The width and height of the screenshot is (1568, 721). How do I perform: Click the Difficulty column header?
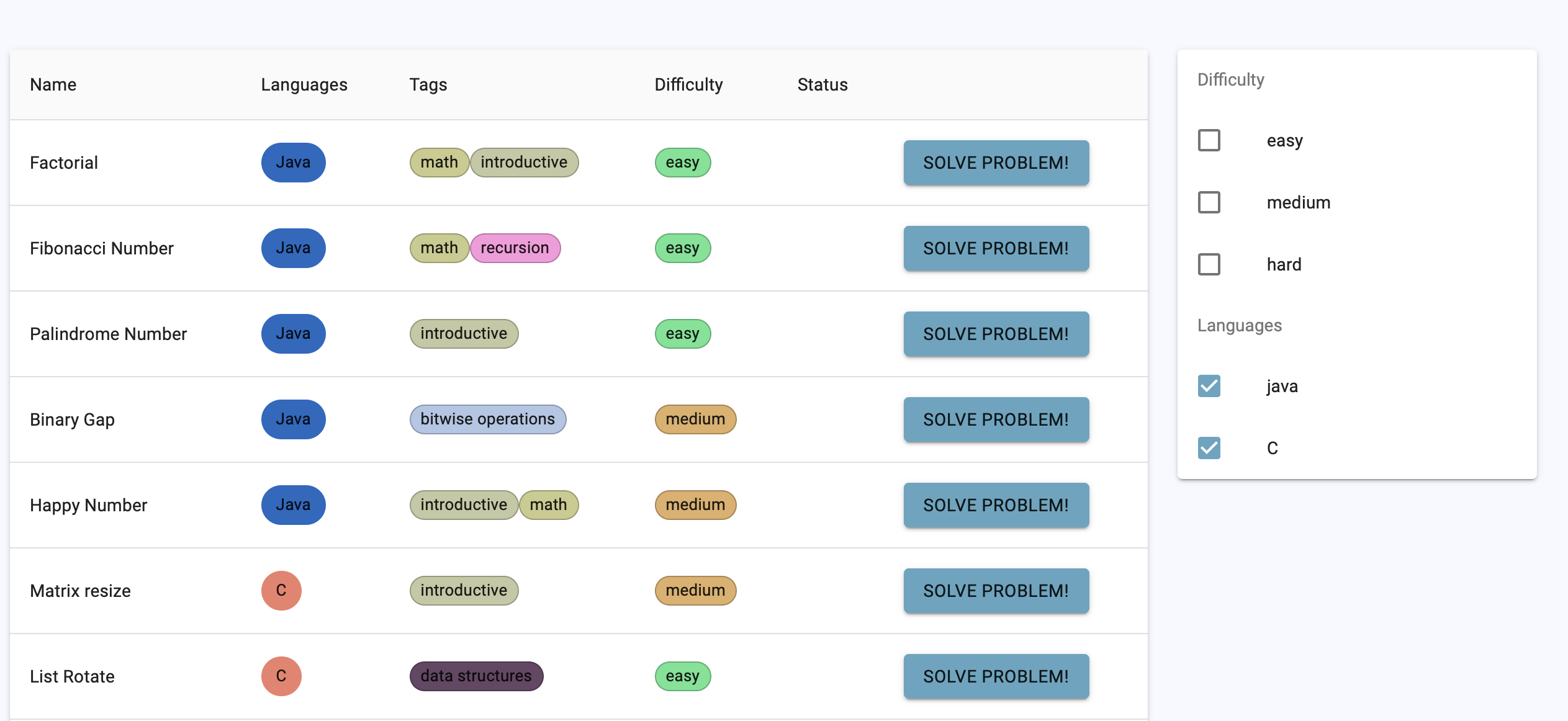pos(688,84)
